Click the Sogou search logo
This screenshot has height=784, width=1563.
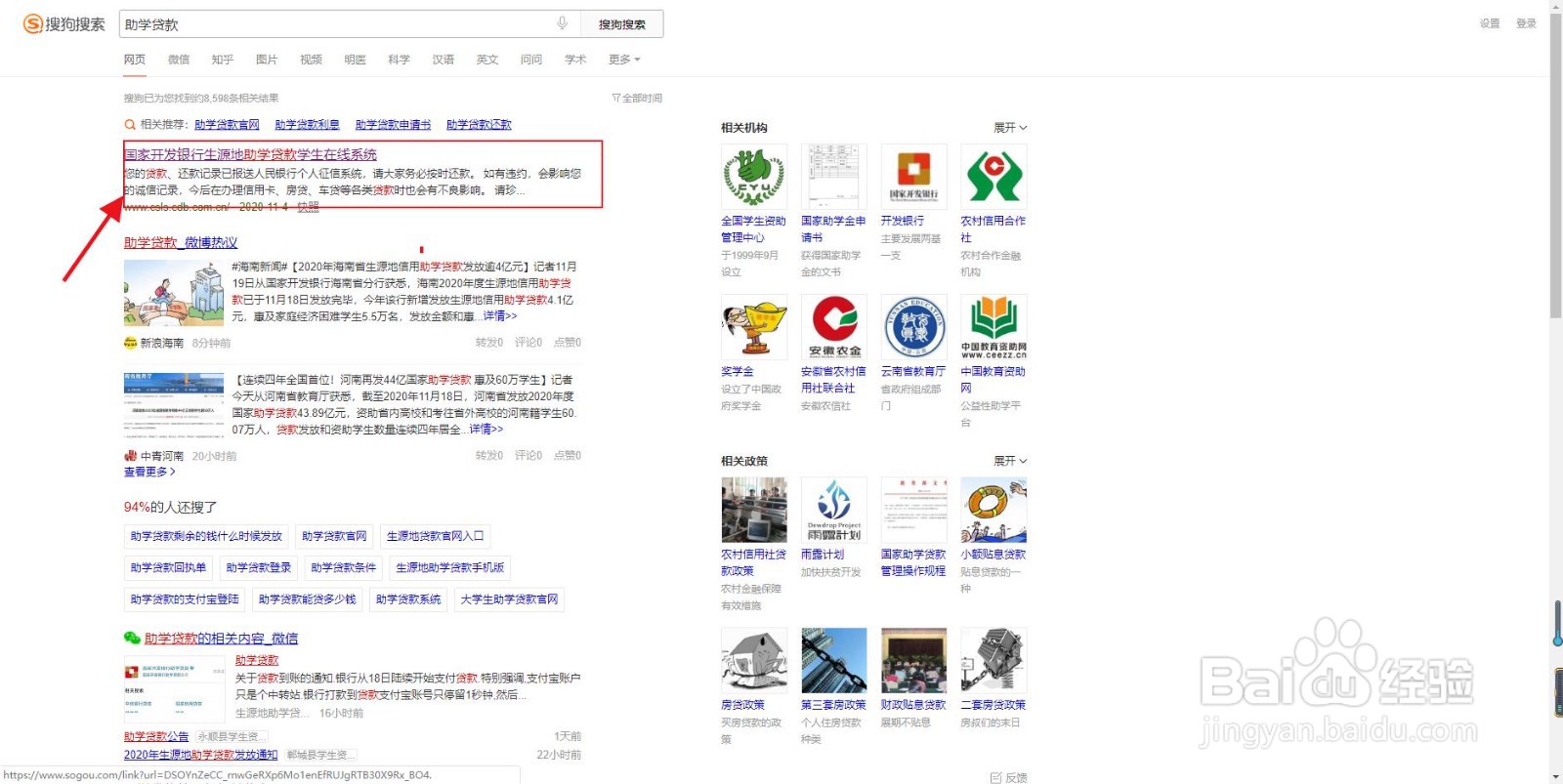(64, 23)
